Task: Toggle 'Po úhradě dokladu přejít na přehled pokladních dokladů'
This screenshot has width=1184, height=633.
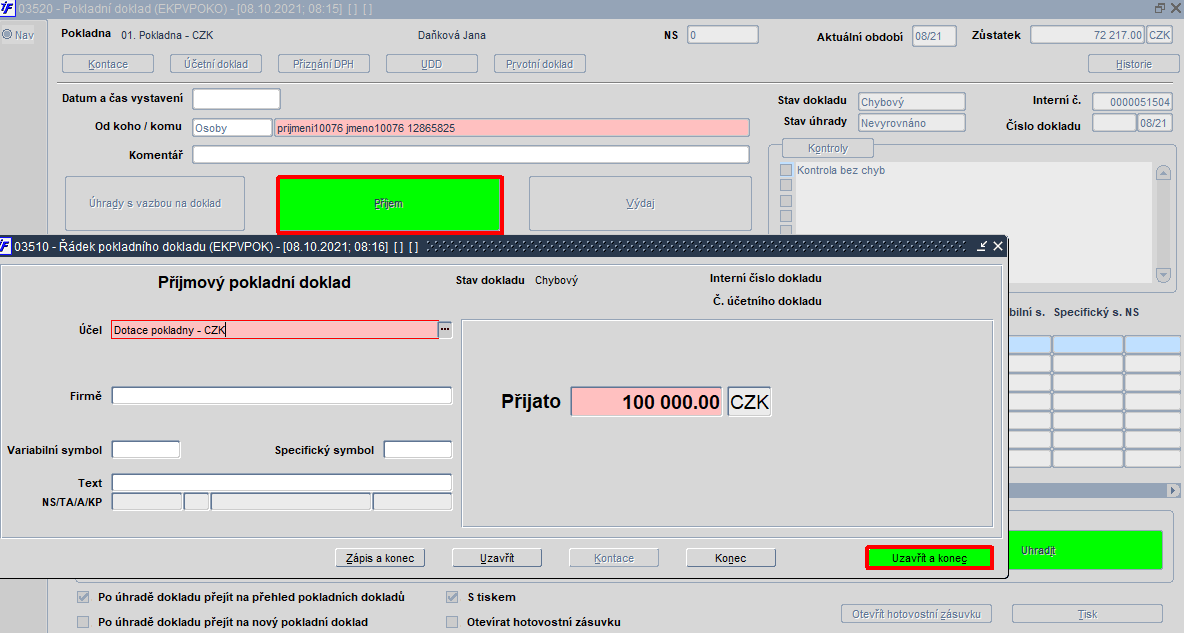Action: [x=83, y=597]
